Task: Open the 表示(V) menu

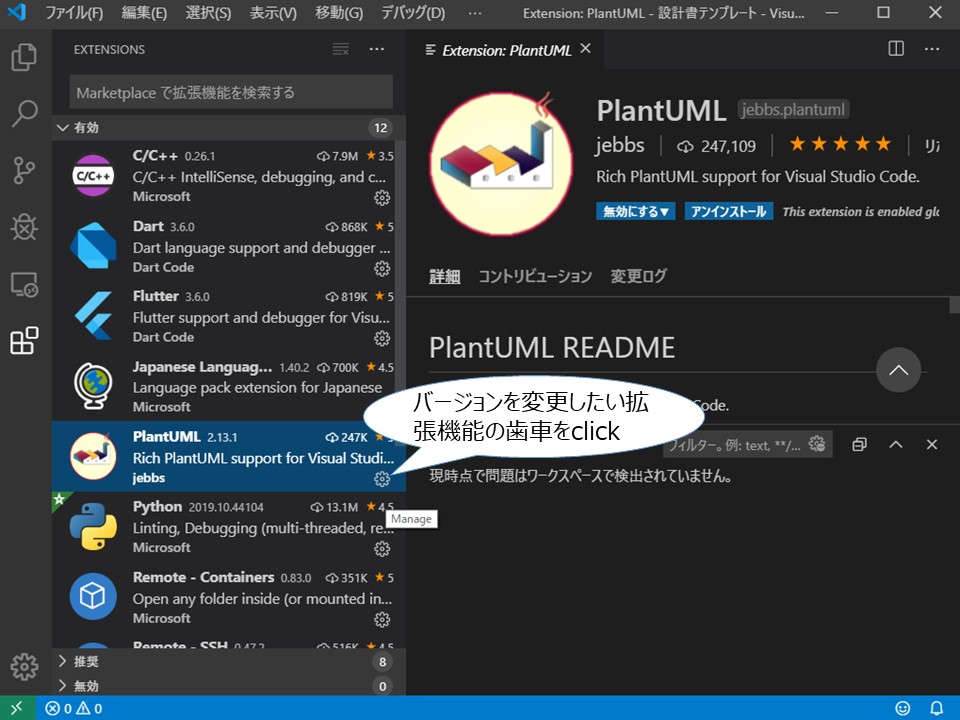Action: click(273, 13)
